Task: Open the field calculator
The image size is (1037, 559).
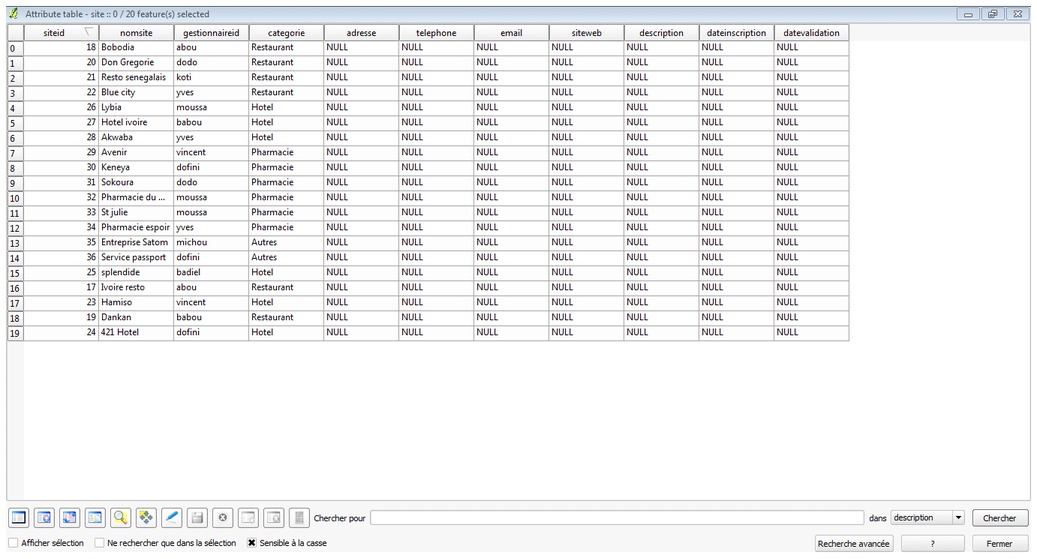Action: pyautogui.click(x=299, y=518)
